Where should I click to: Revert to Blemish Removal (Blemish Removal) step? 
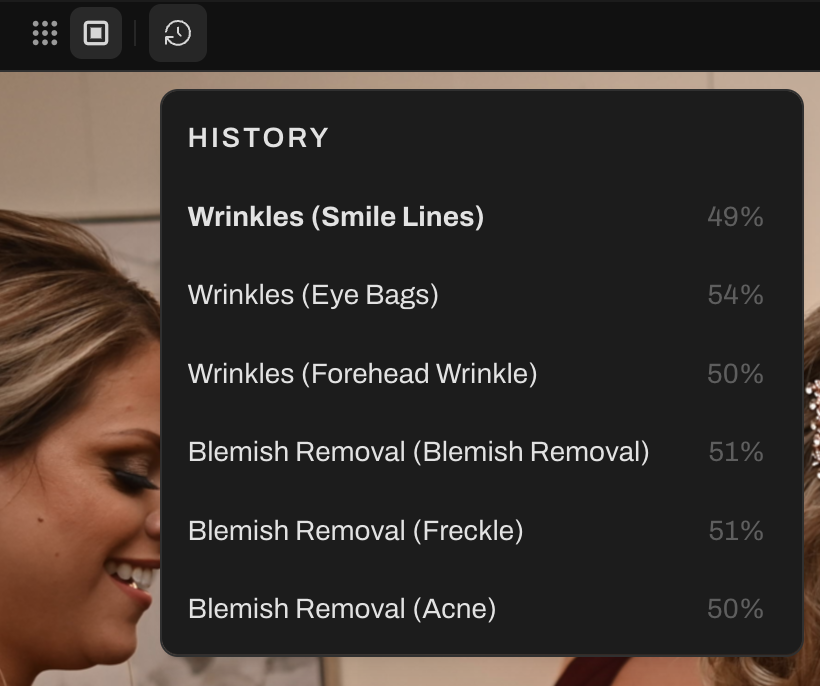coord(418,452)
